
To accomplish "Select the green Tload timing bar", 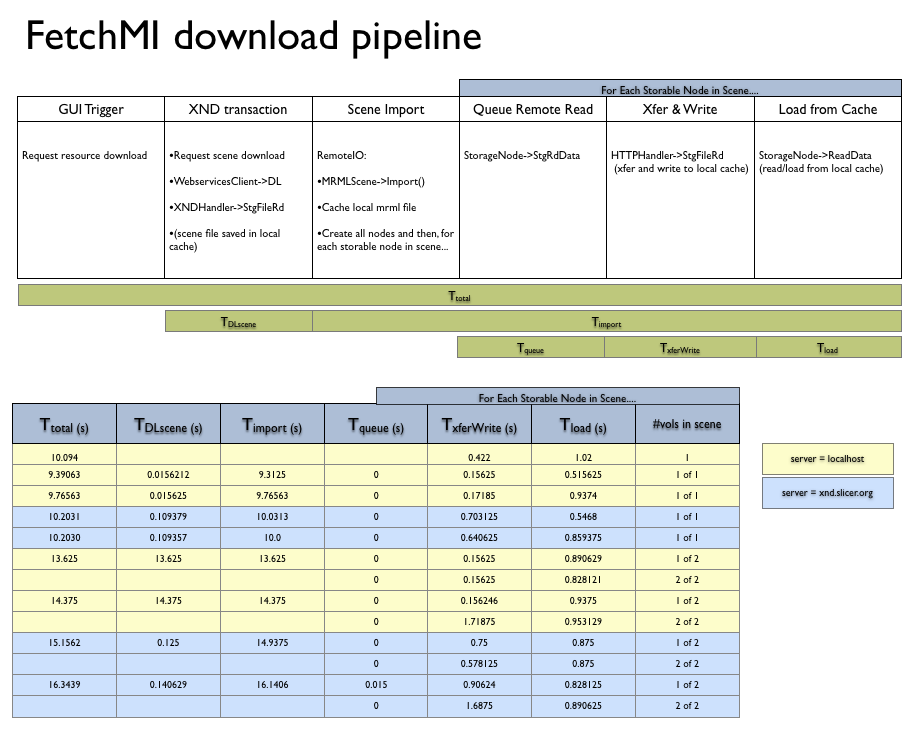I will click(x=828, y=347).
